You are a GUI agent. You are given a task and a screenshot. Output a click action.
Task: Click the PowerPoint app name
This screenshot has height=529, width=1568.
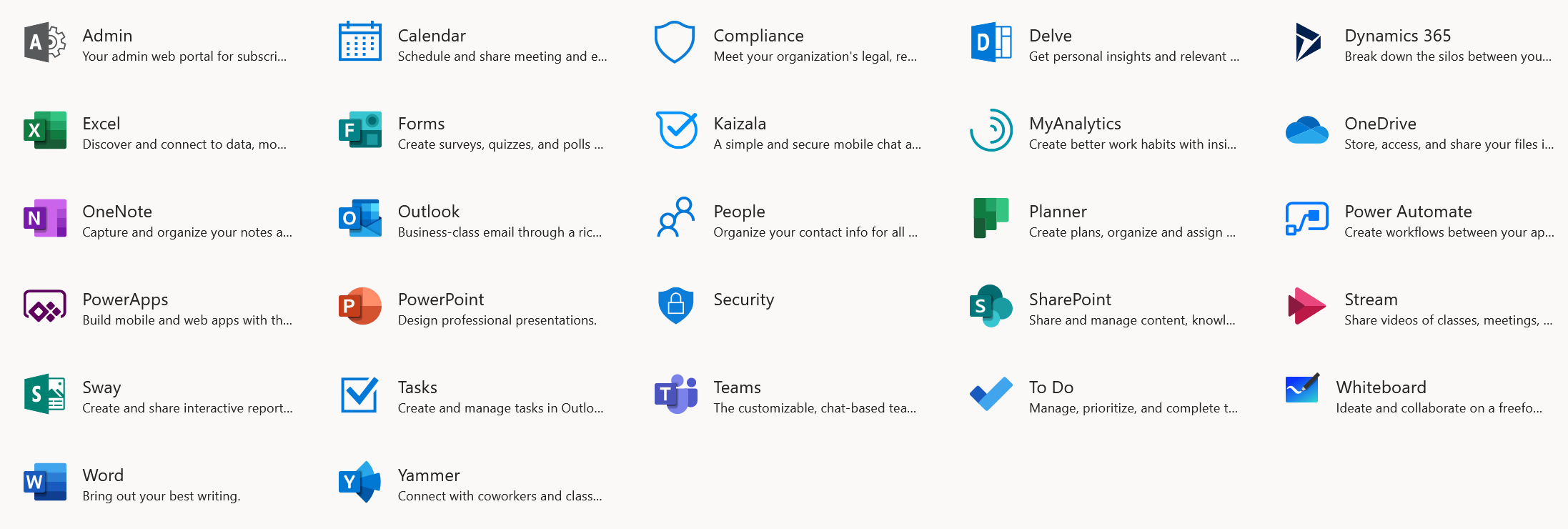[x=441, y=300]
